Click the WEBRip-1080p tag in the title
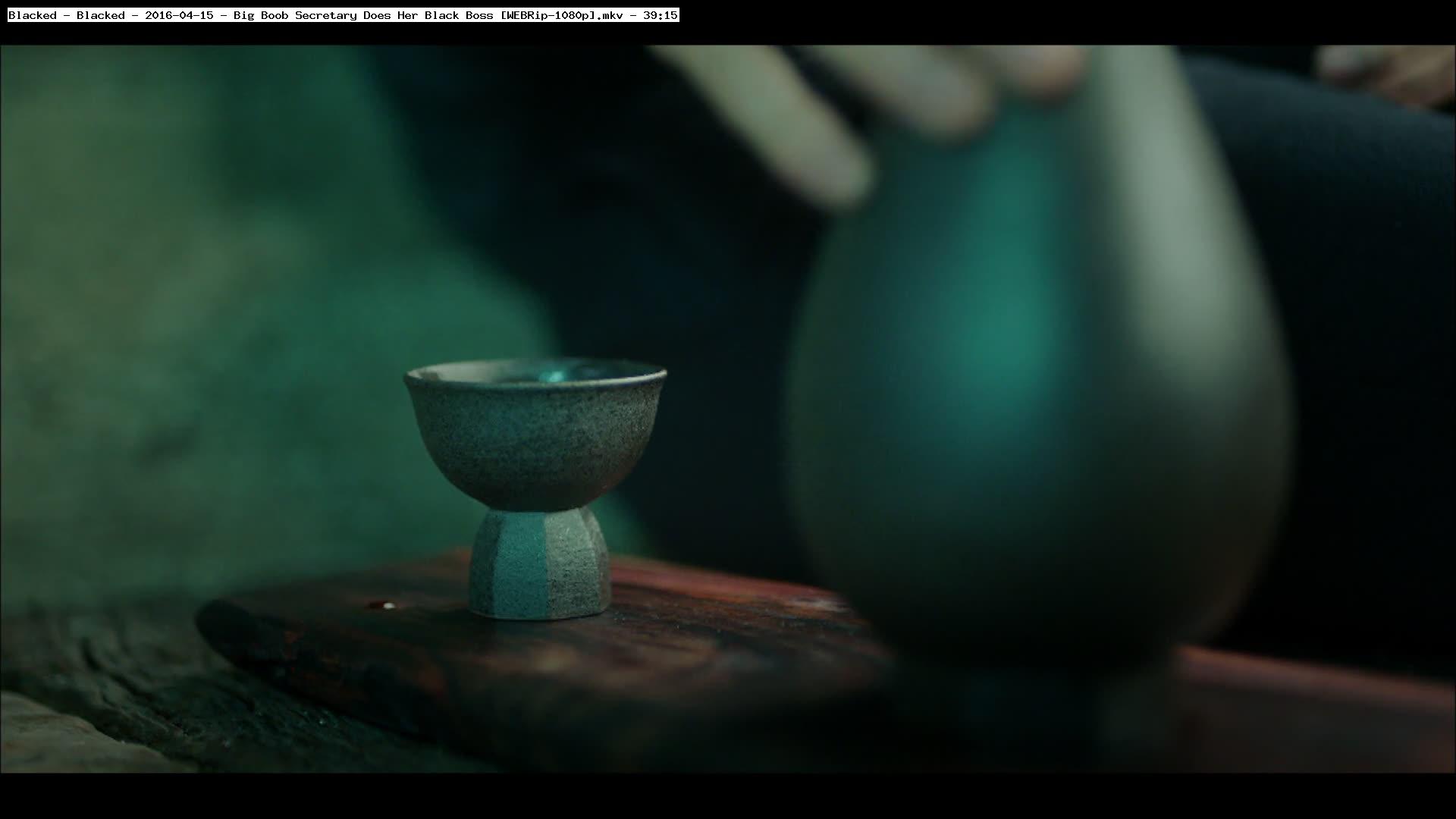This screenshot has width=1456, height=819. (548, 15)
